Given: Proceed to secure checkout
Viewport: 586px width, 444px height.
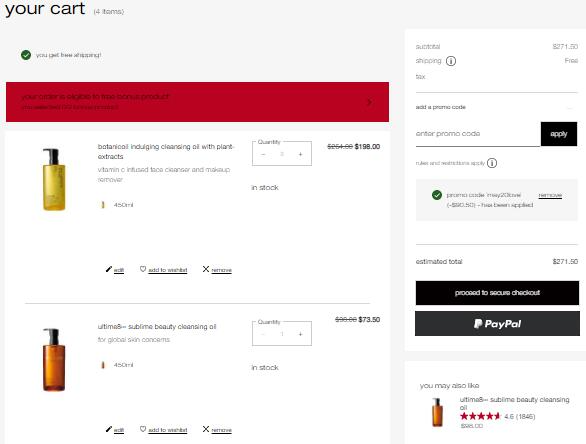Looking at the screenshot, I should (497, 293).
